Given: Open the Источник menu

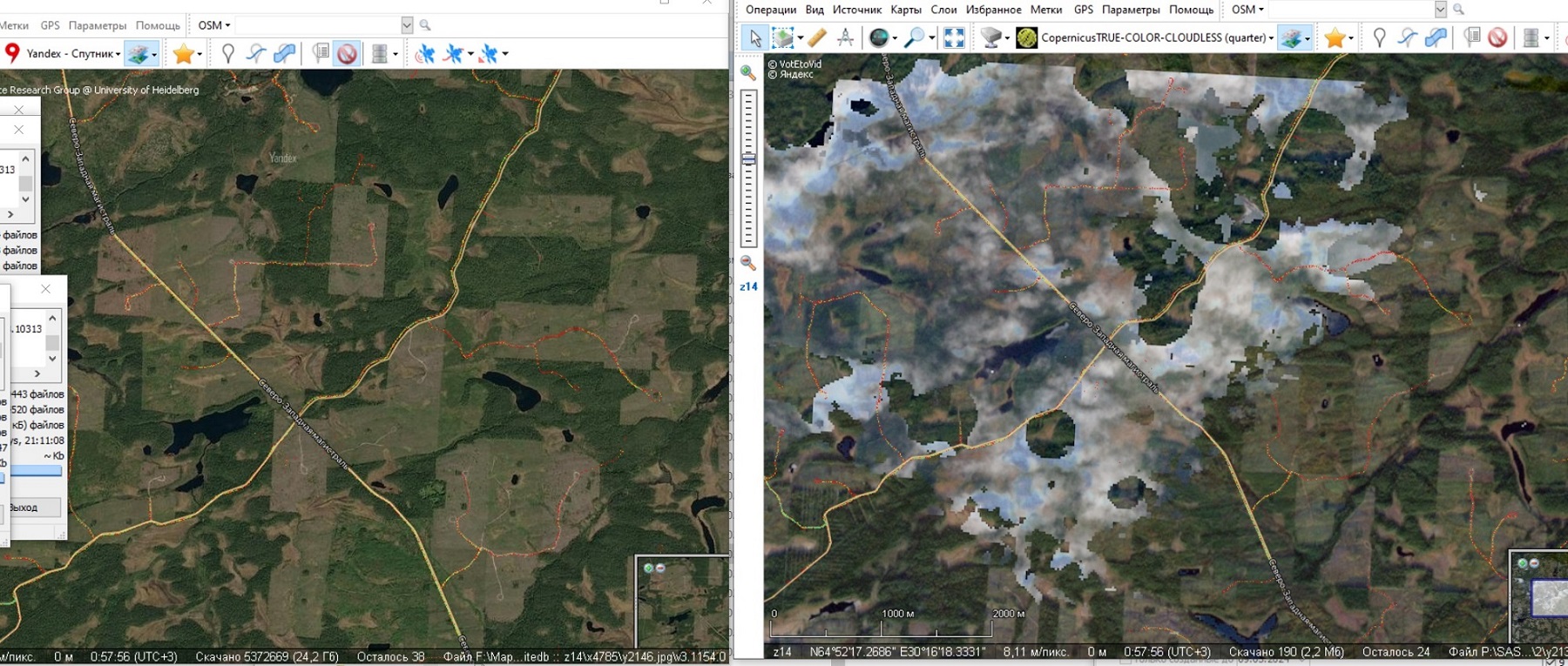Looking at the screenshot, I should (x=856, y=10).
